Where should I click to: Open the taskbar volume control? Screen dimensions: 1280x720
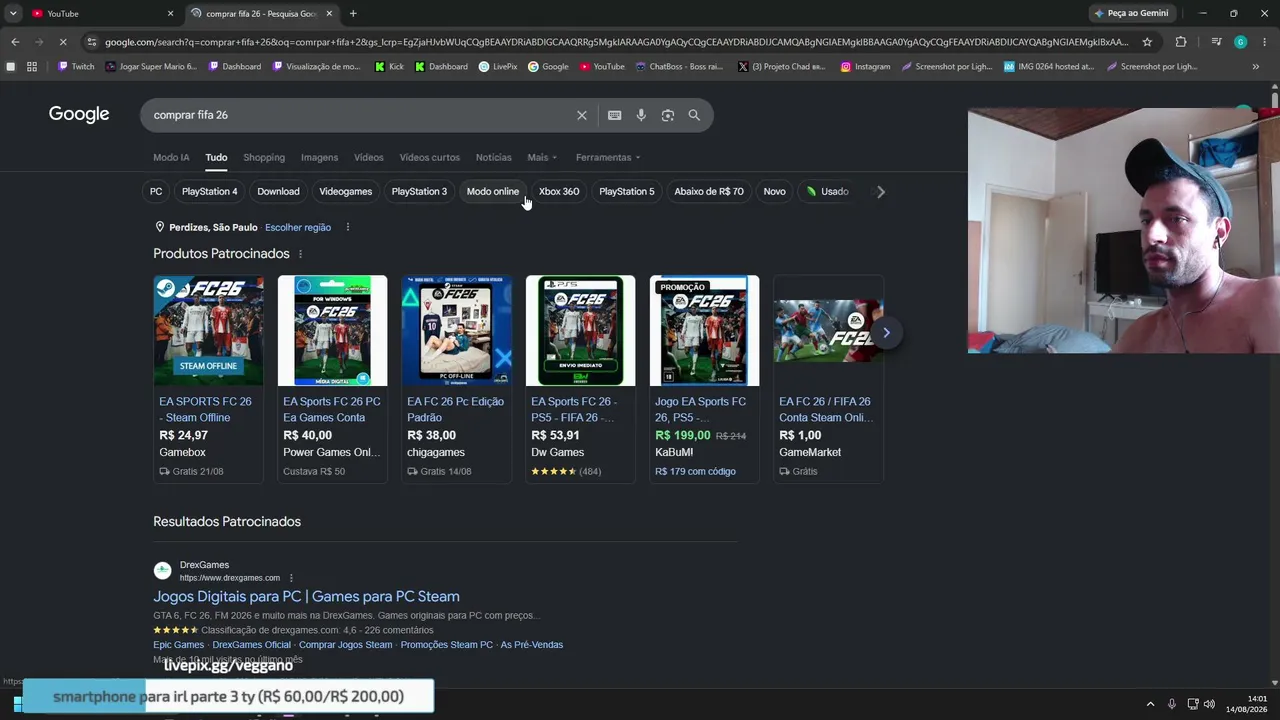click(1210, 703)
